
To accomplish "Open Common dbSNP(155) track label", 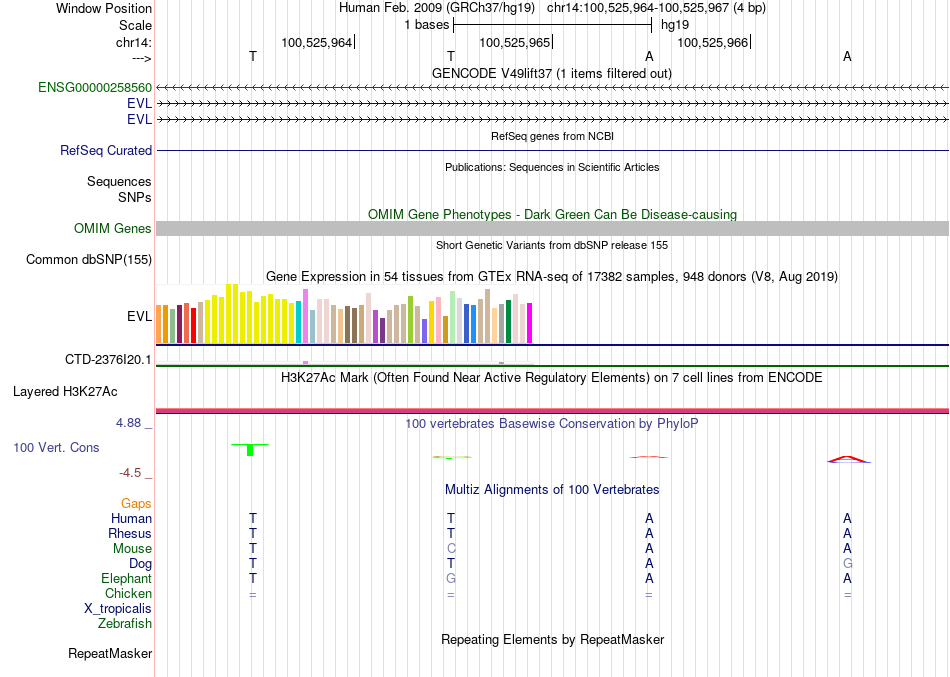I will click(88, 259).
